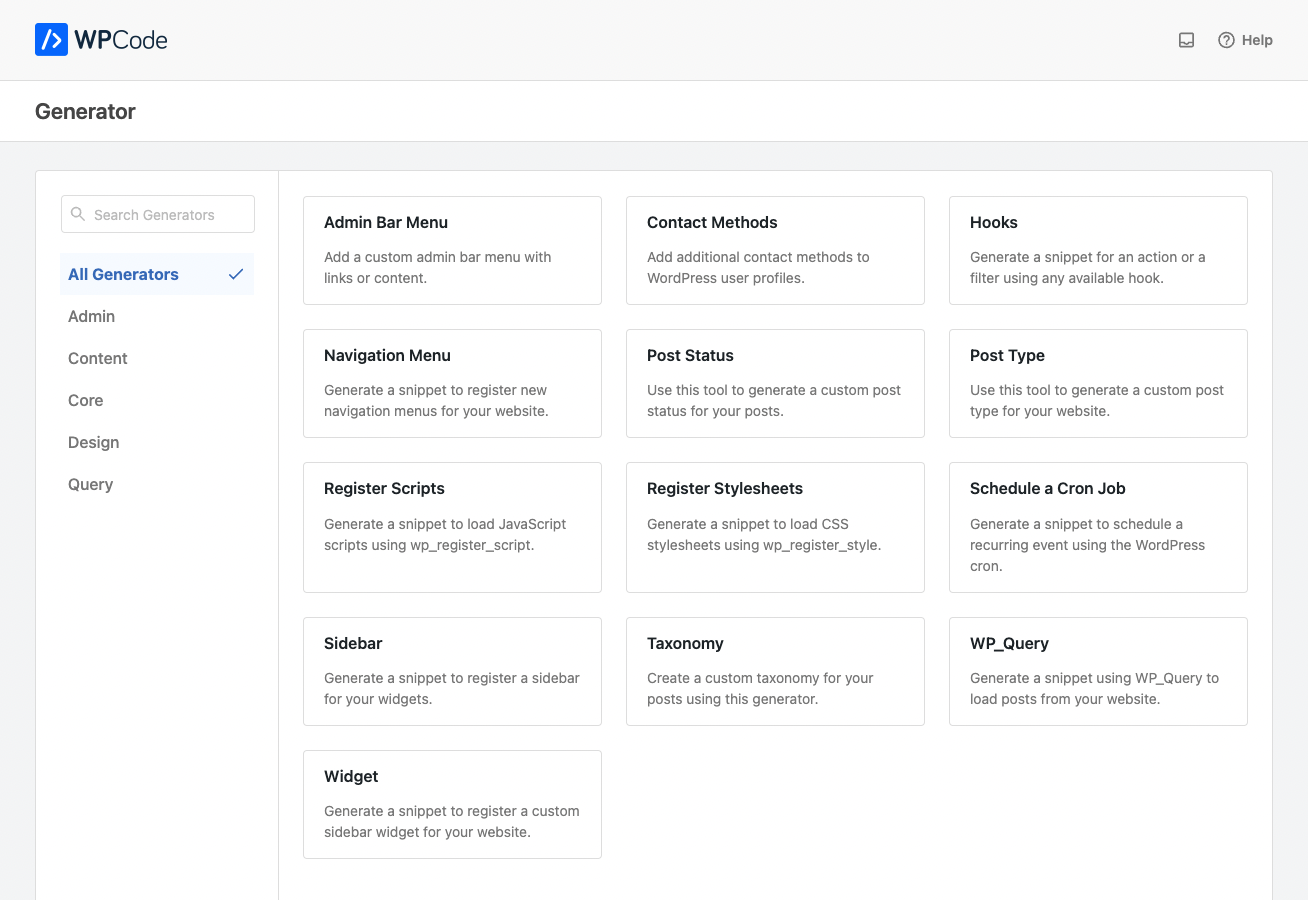The width and height of the screenshot is (1308, 900).
Task: Click the Help question mark icon
Action: coord(1226,40)
